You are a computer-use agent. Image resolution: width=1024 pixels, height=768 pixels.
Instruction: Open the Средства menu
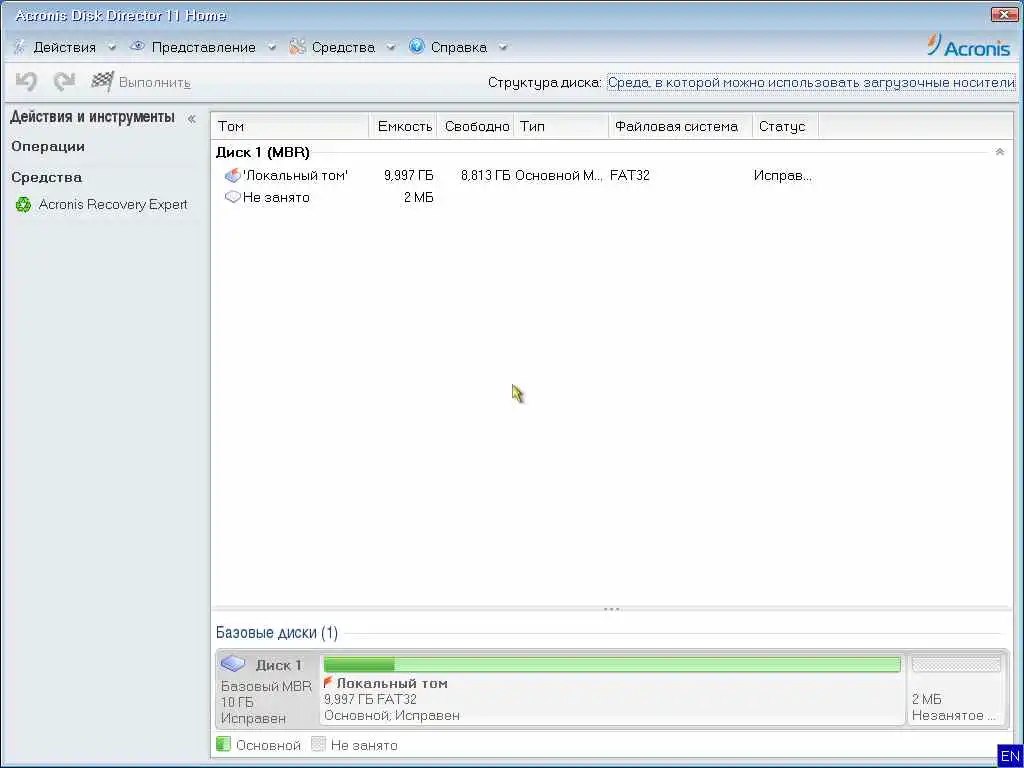point(343,47)
